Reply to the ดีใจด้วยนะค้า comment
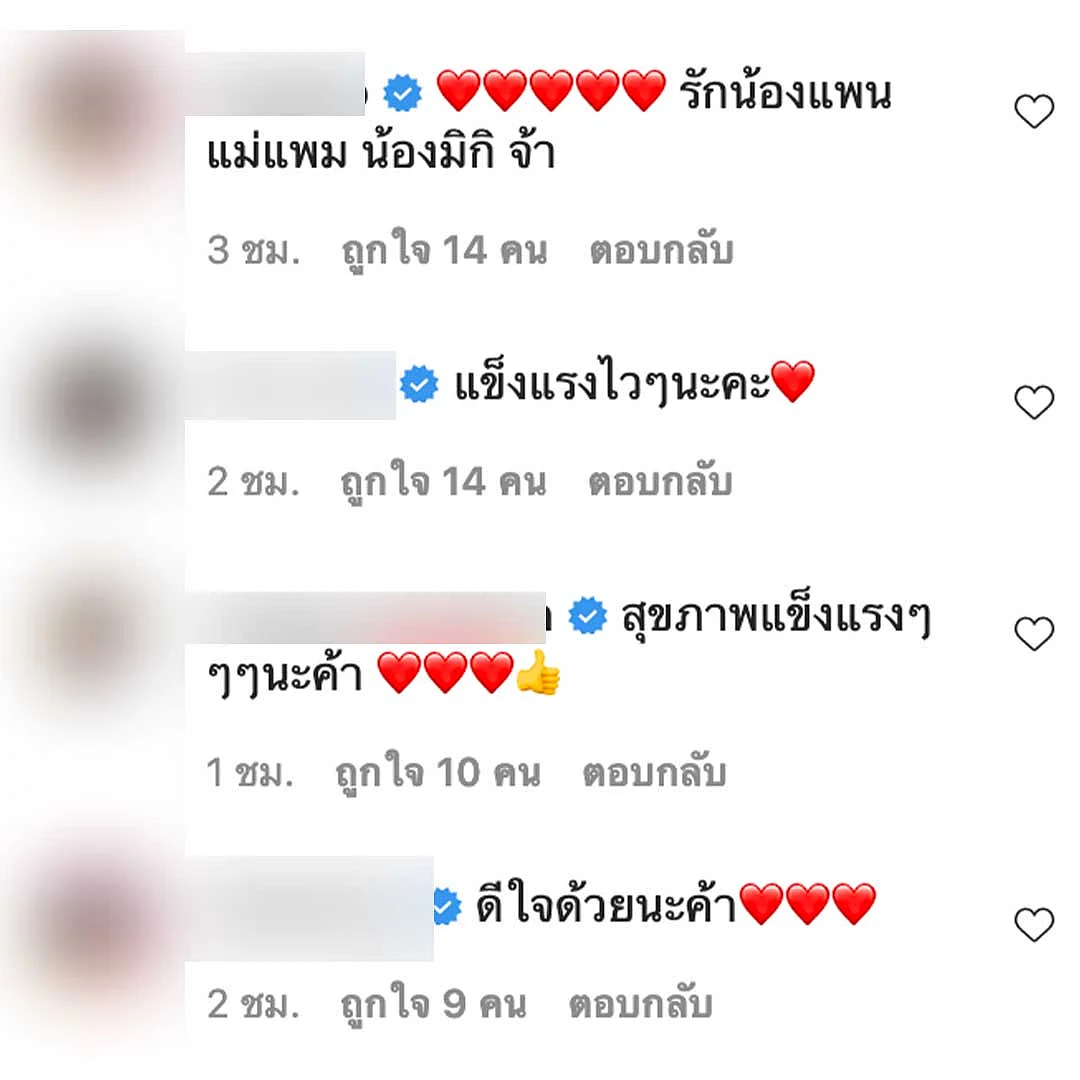 point(641,1004)
